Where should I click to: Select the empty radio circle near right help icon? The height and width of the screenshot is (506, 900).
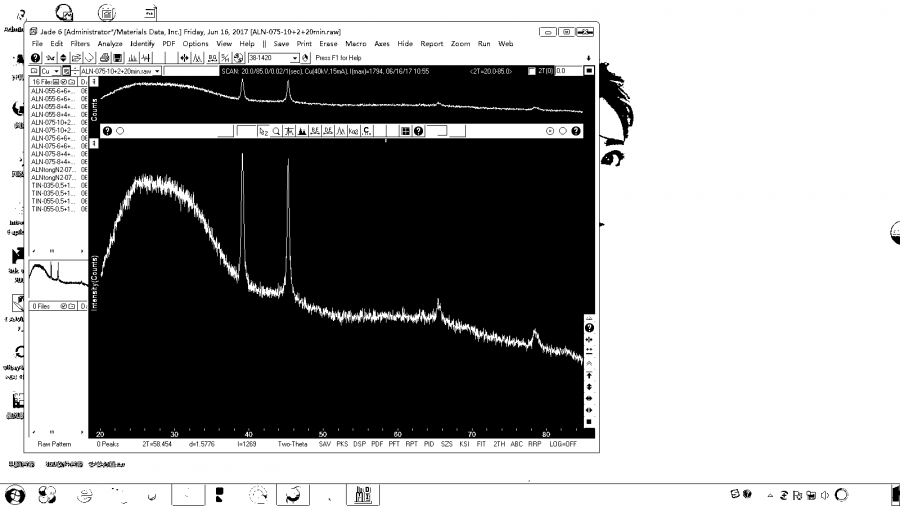click(562, 131)
